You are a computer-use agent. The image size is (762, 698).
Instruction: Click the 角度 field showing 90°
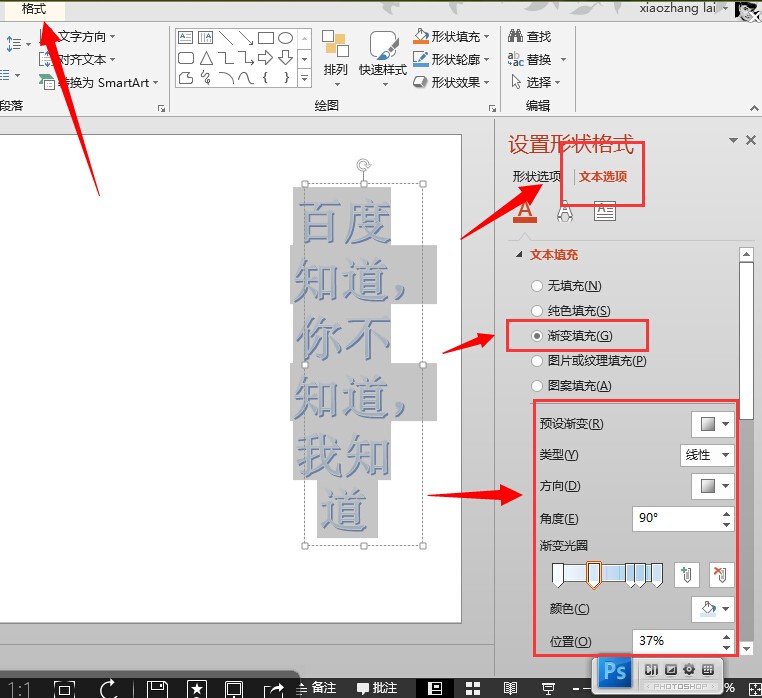pyautogui.click(x=675, y=519)
